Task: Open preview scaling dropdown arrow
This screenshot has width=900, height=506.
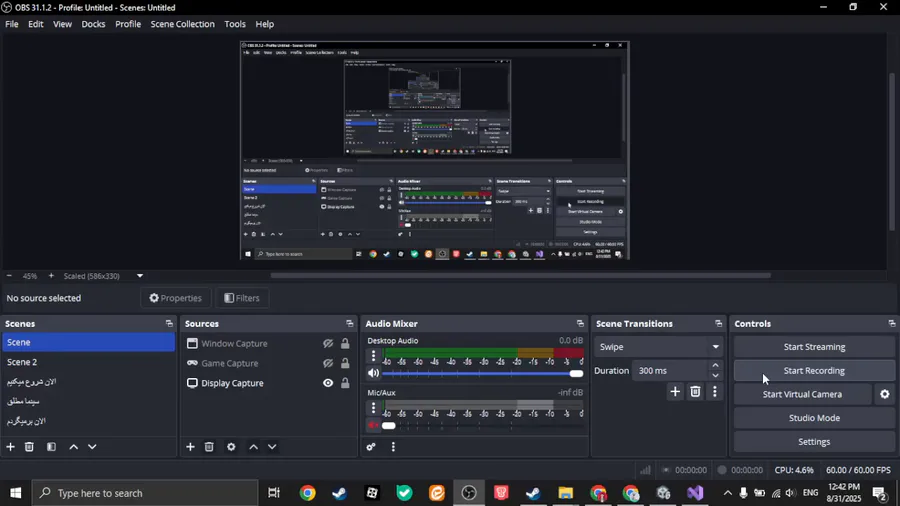Action: (139, 276)
